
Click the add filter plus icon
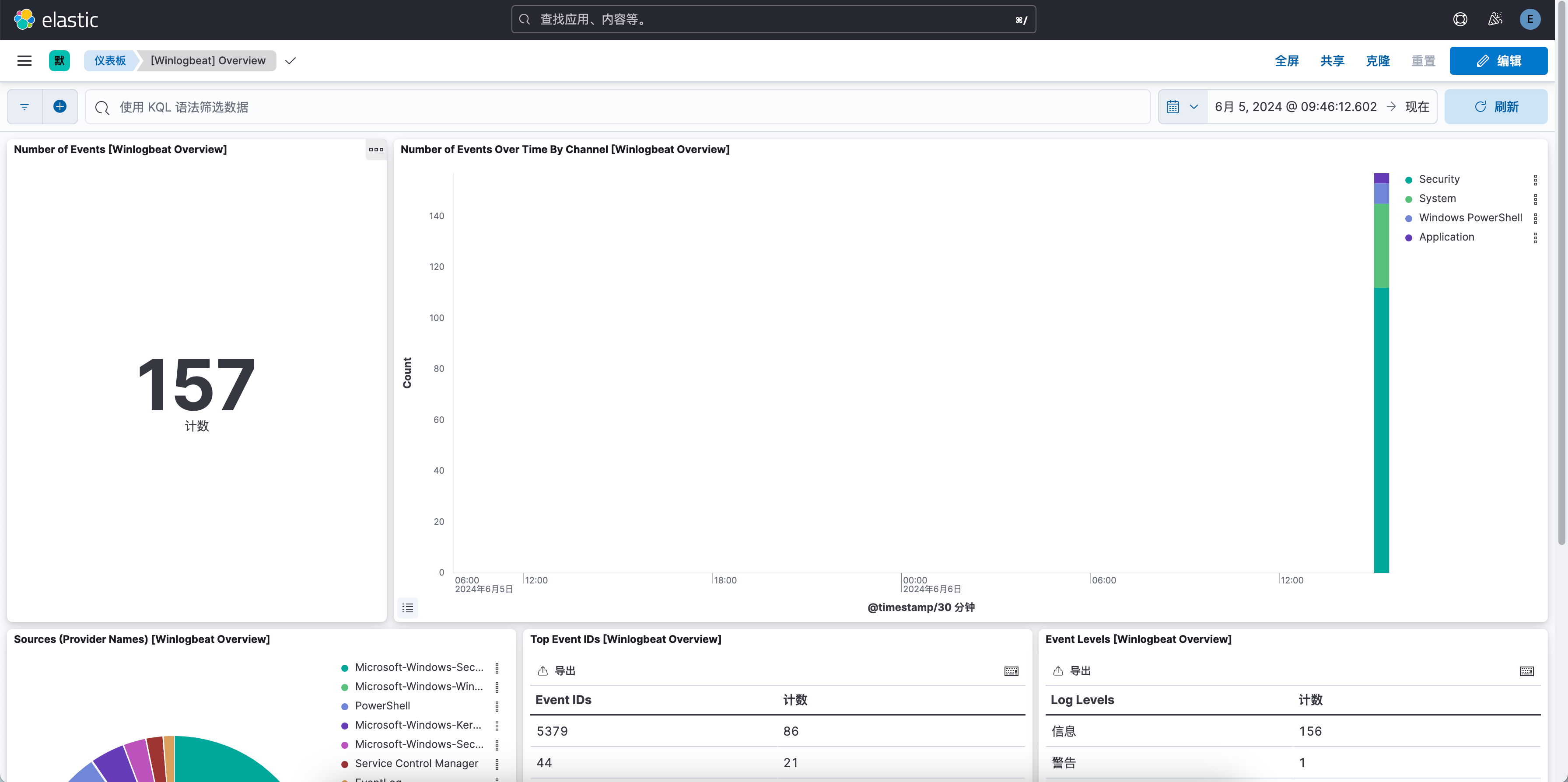(59, 107)
